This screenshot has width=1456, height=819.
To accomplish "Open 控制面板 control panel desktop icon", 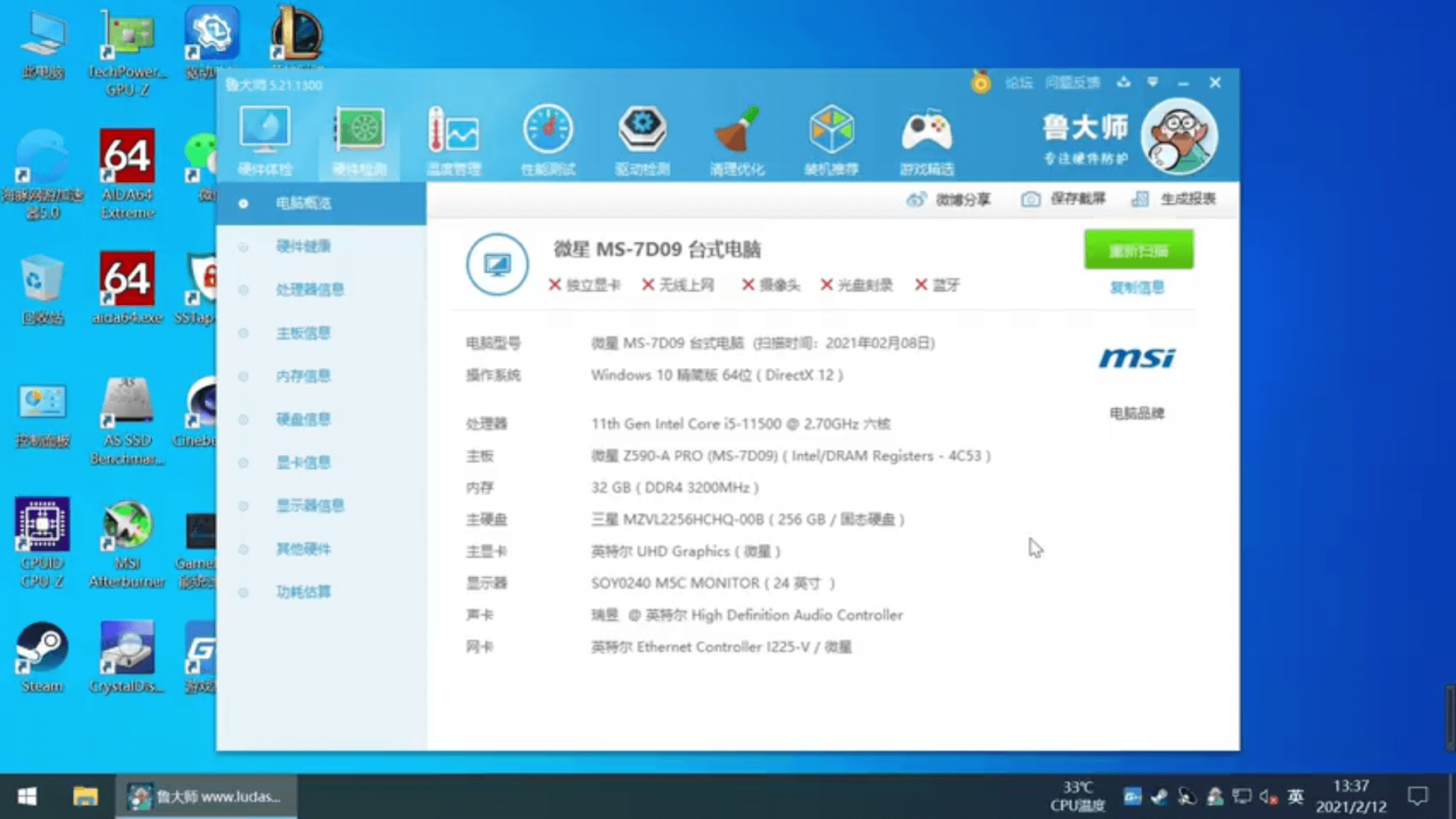I will [42, 416].
